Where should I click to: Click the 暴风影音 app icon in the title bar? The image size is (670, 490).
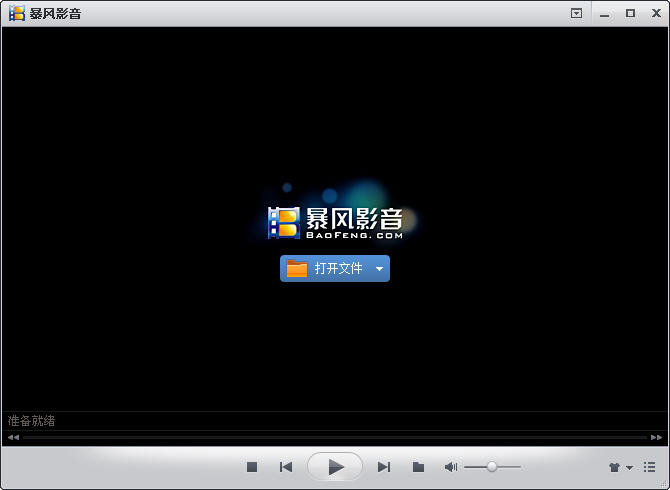coord(17,13)
